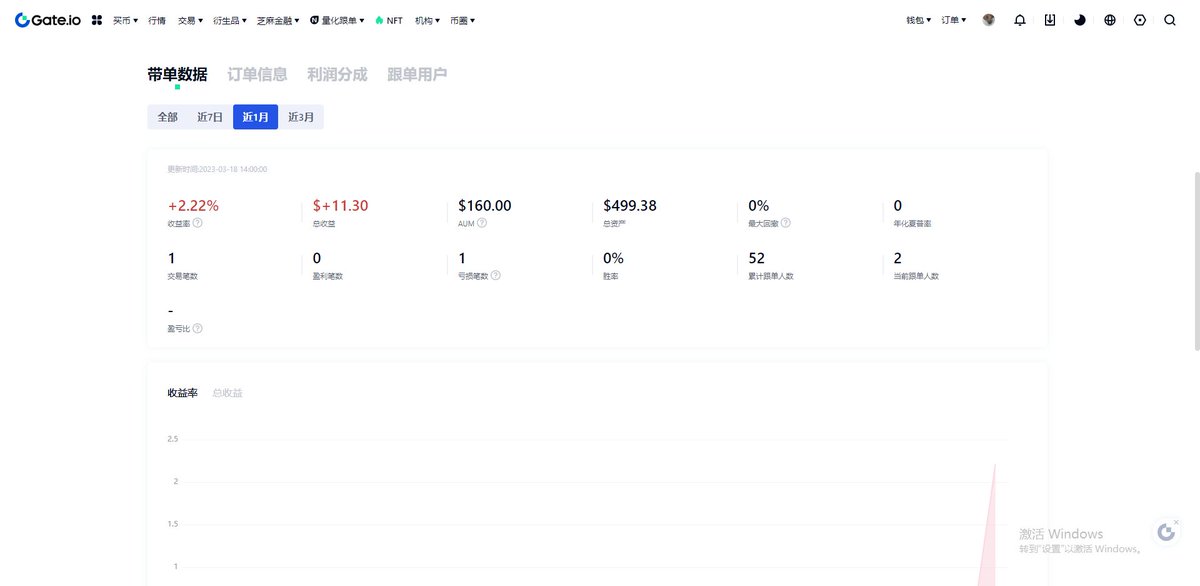Expand the 机构 dropdown menu

coord(428,20)
